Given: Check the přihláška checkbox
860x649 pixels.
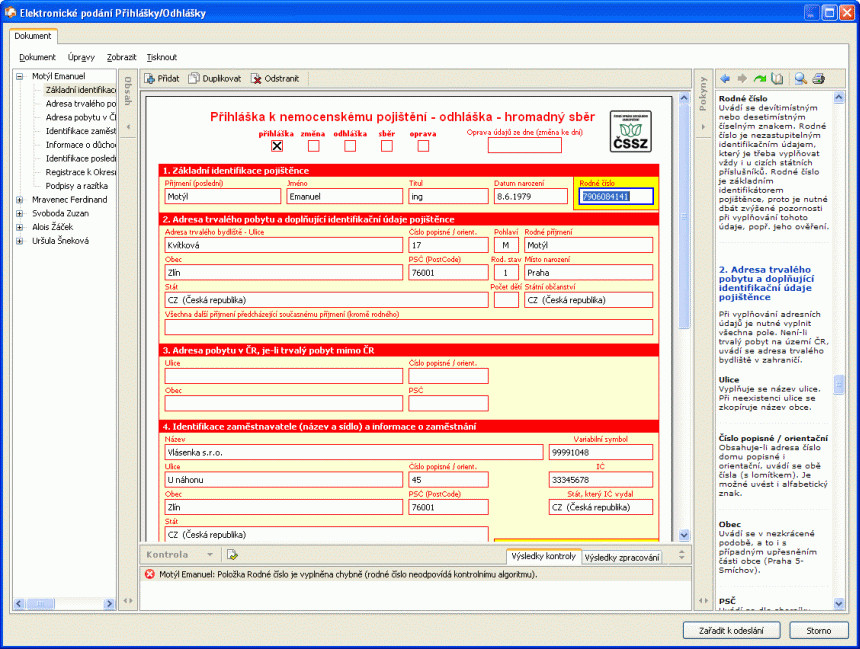Looking at the screenshot, I should point(277,146).
